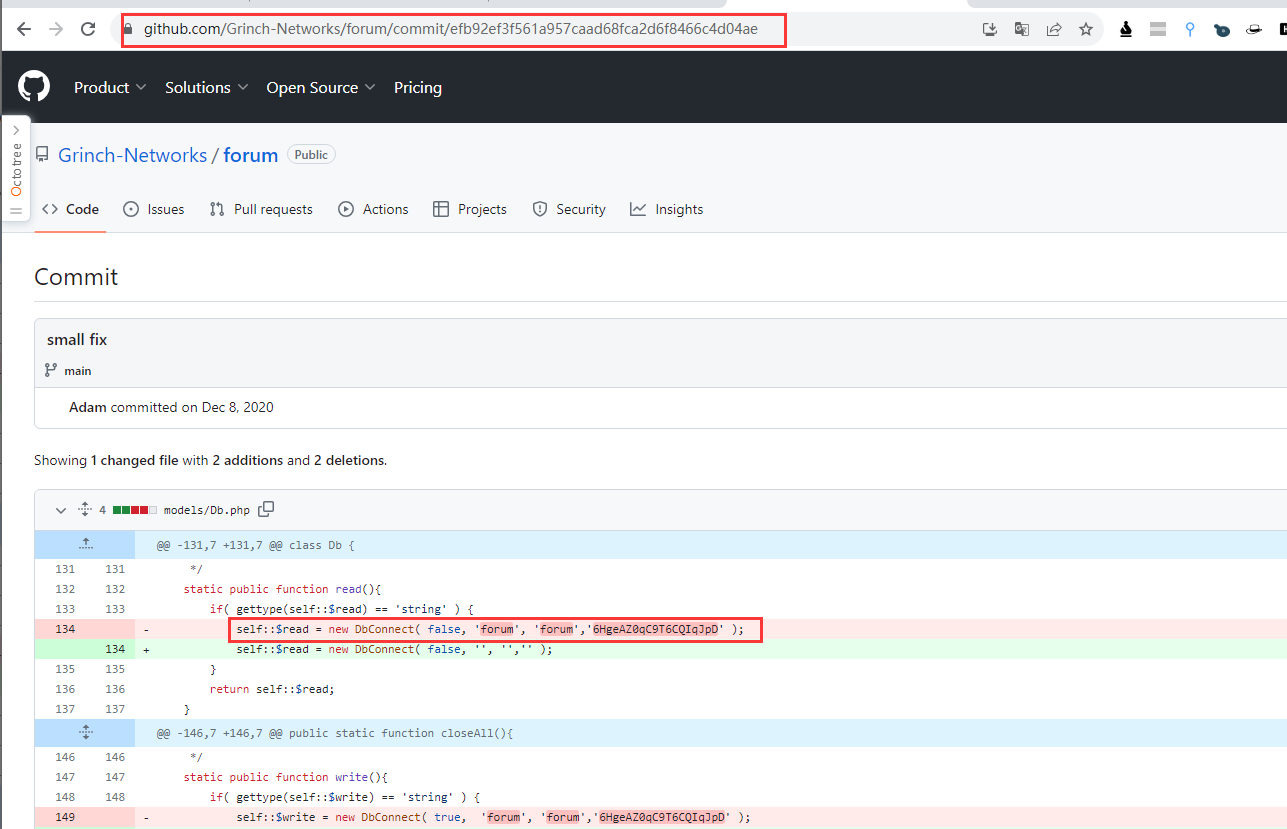Viewport: 1287px width, 829px height.
Task: Click the diffstat colored squares indicator
Action: point(135,510)
